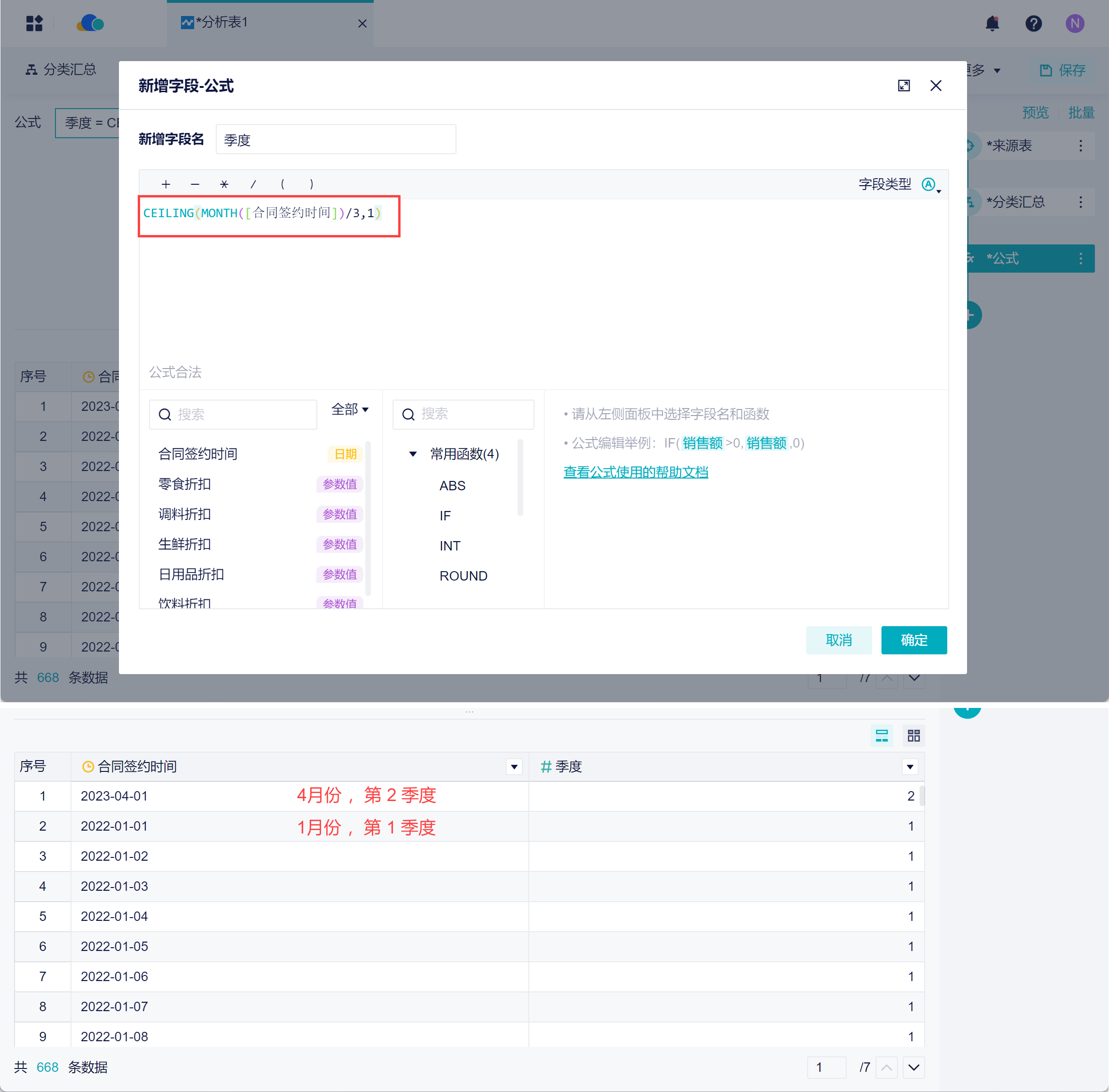Click the 取消 cancel button

click(838, 640)
